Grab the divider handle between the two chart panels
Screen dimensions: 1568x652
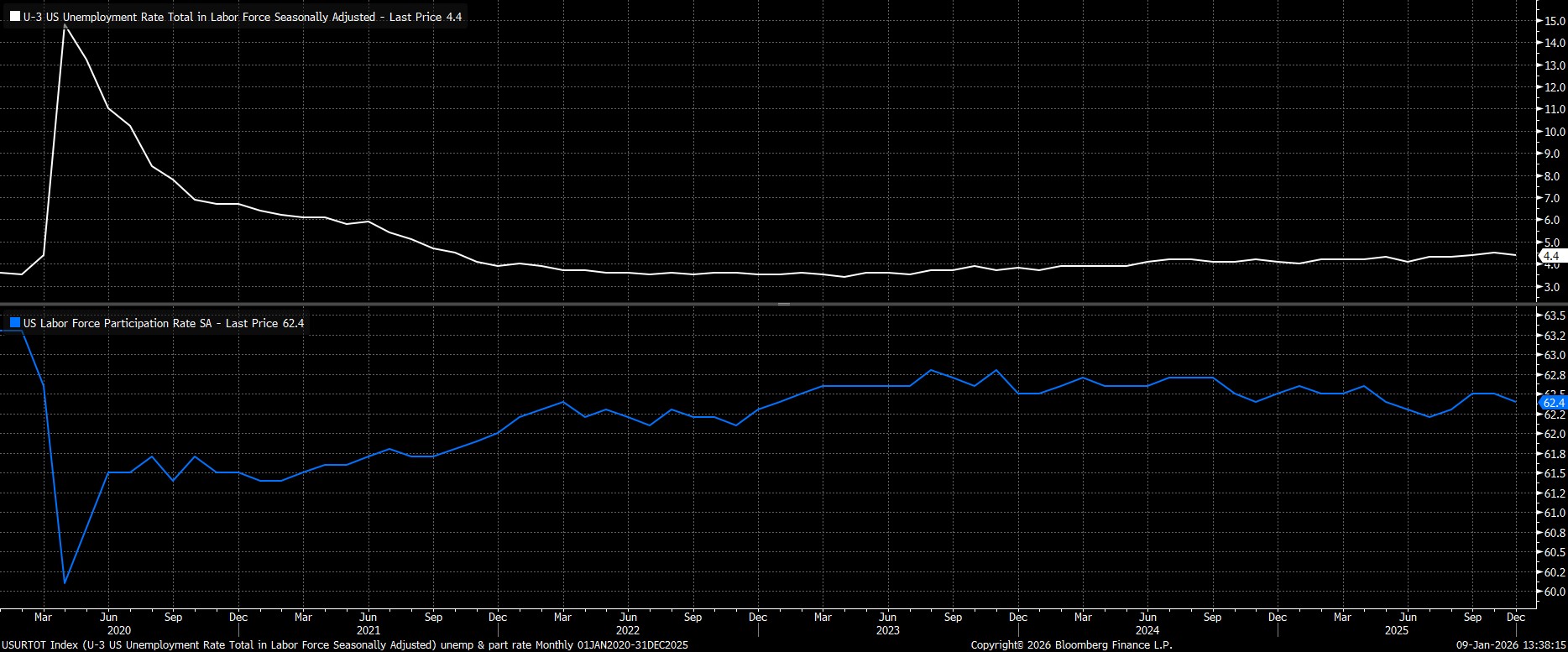point(783,303)
